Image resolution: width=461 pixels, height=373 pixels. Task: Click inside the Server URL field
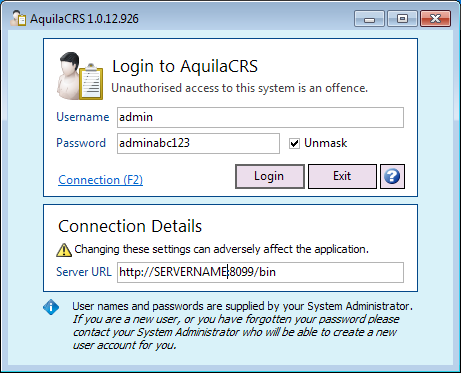[x=260, y=272]
